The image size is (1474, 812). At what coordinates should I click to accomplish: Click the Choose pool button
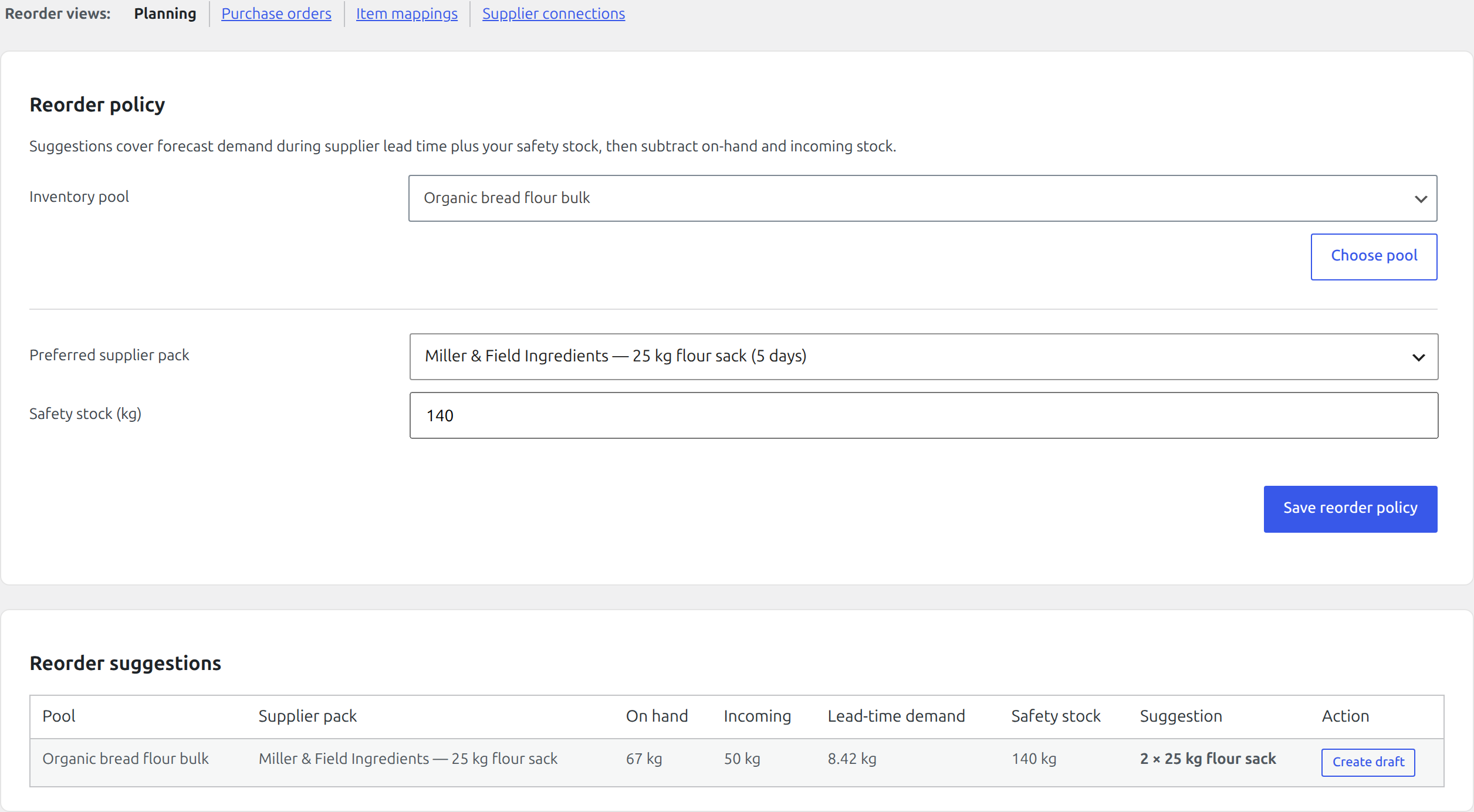pyautogui.click(x=1374, y=257)
